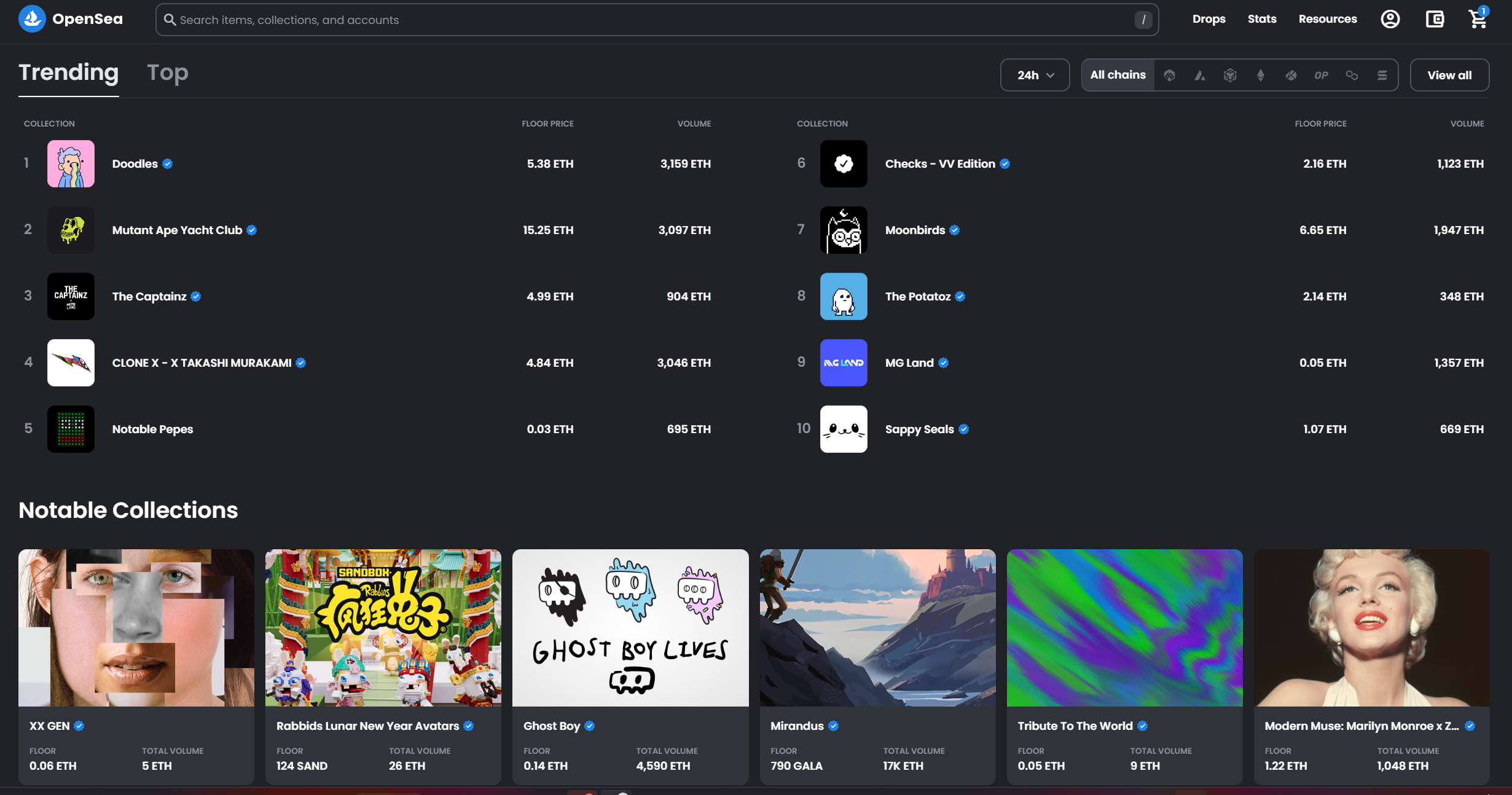Click the search items input field
This screenshot has width=1512, height=795.
pyautogui.click(x=657, y=20)
